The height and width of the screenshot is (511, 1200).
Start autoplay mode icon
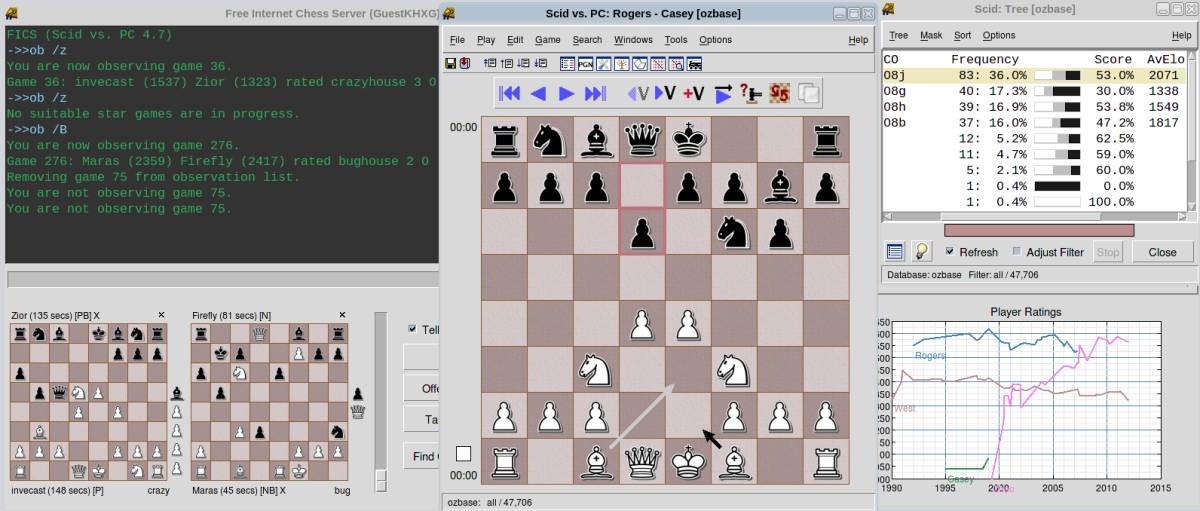724,94
